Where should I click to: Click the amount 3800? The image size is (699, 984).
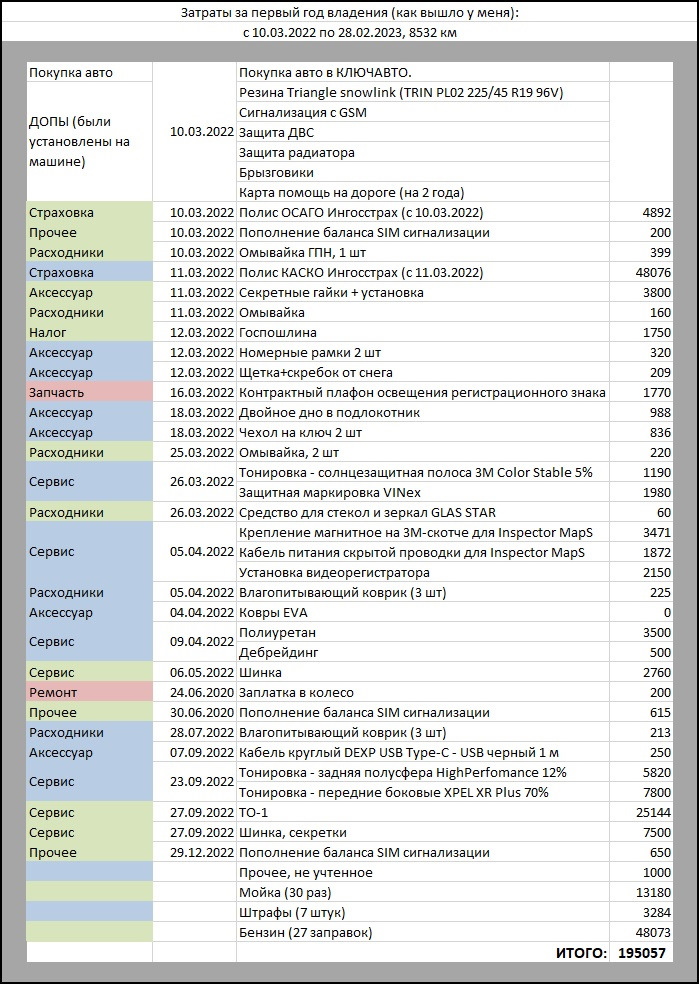656,293
